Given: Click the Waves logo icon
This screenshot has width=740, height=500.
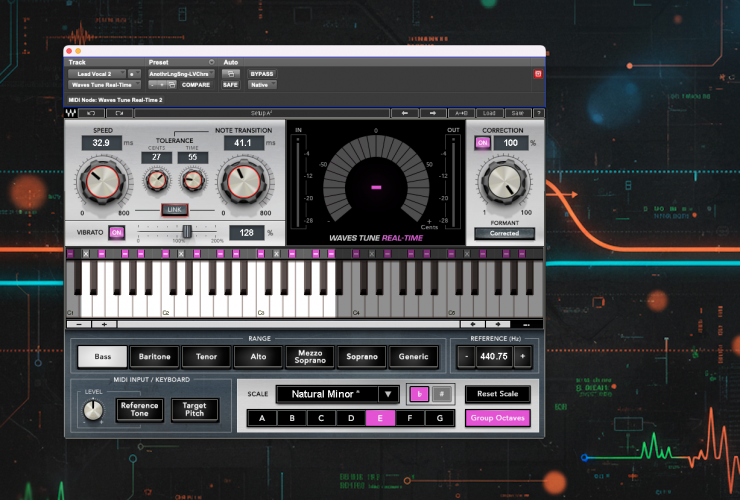Looking at the screenshot, I should click(x=71, y=113).
